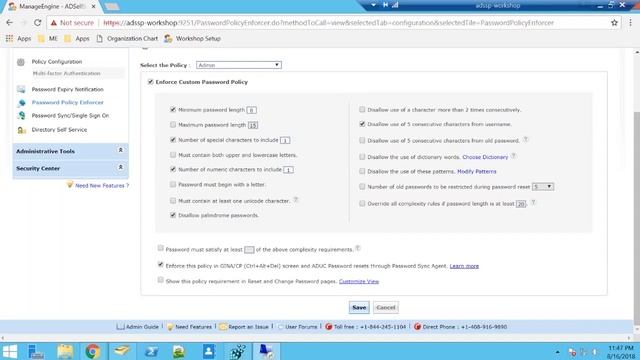The image size is (640, 360).
Task: Enable Password must begin with a letter
Action: click(173, 184)
